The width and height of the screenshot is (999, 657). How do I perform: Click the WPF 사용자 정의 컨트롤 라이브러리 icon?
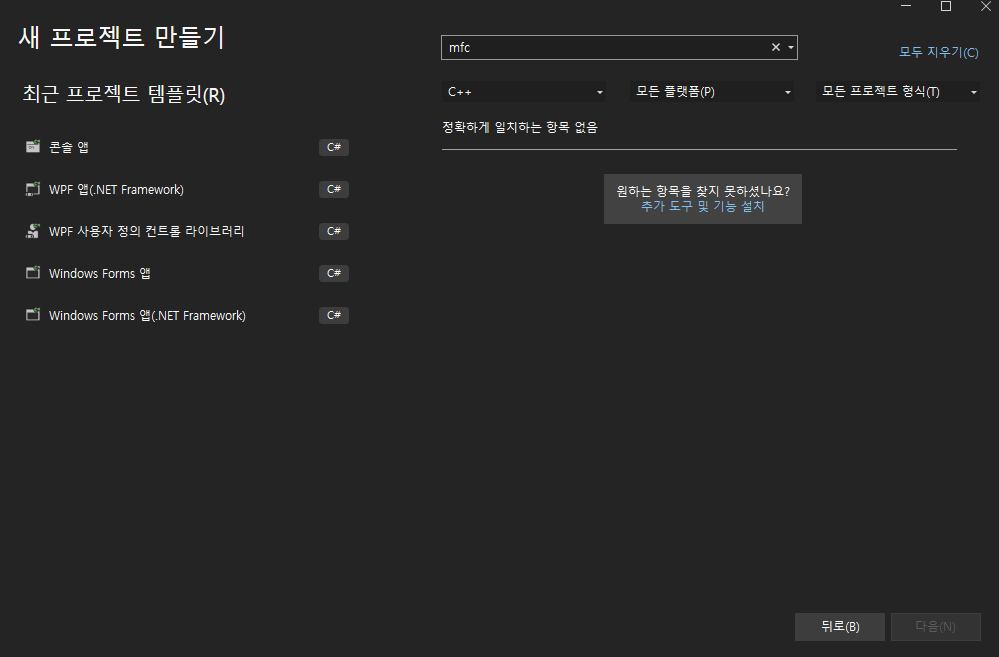[33, 231]
